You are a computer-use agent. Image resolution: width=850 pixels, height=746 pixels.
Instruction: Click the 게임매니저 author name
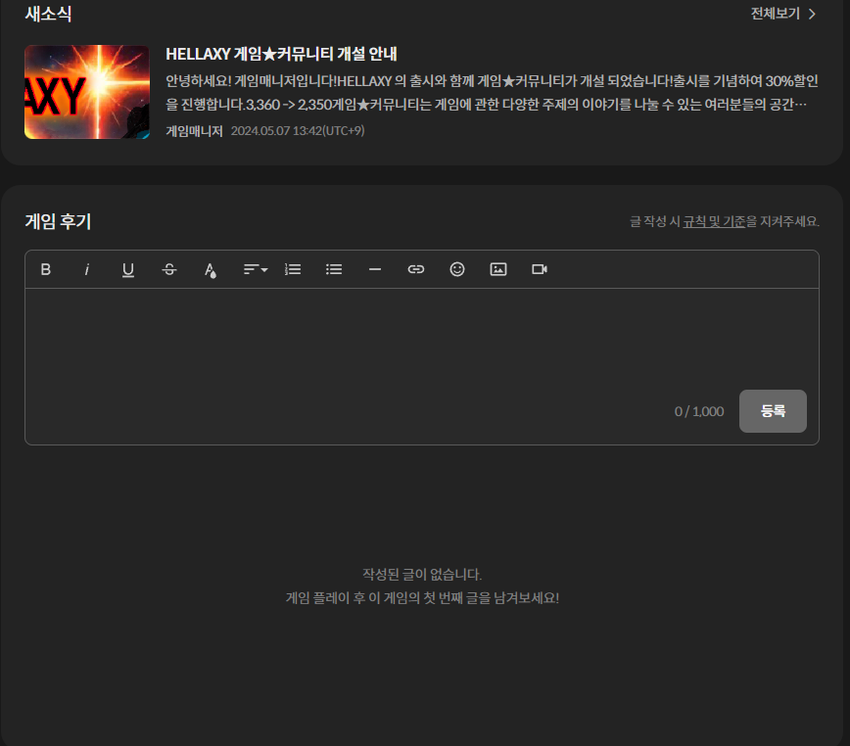[194, 131]
